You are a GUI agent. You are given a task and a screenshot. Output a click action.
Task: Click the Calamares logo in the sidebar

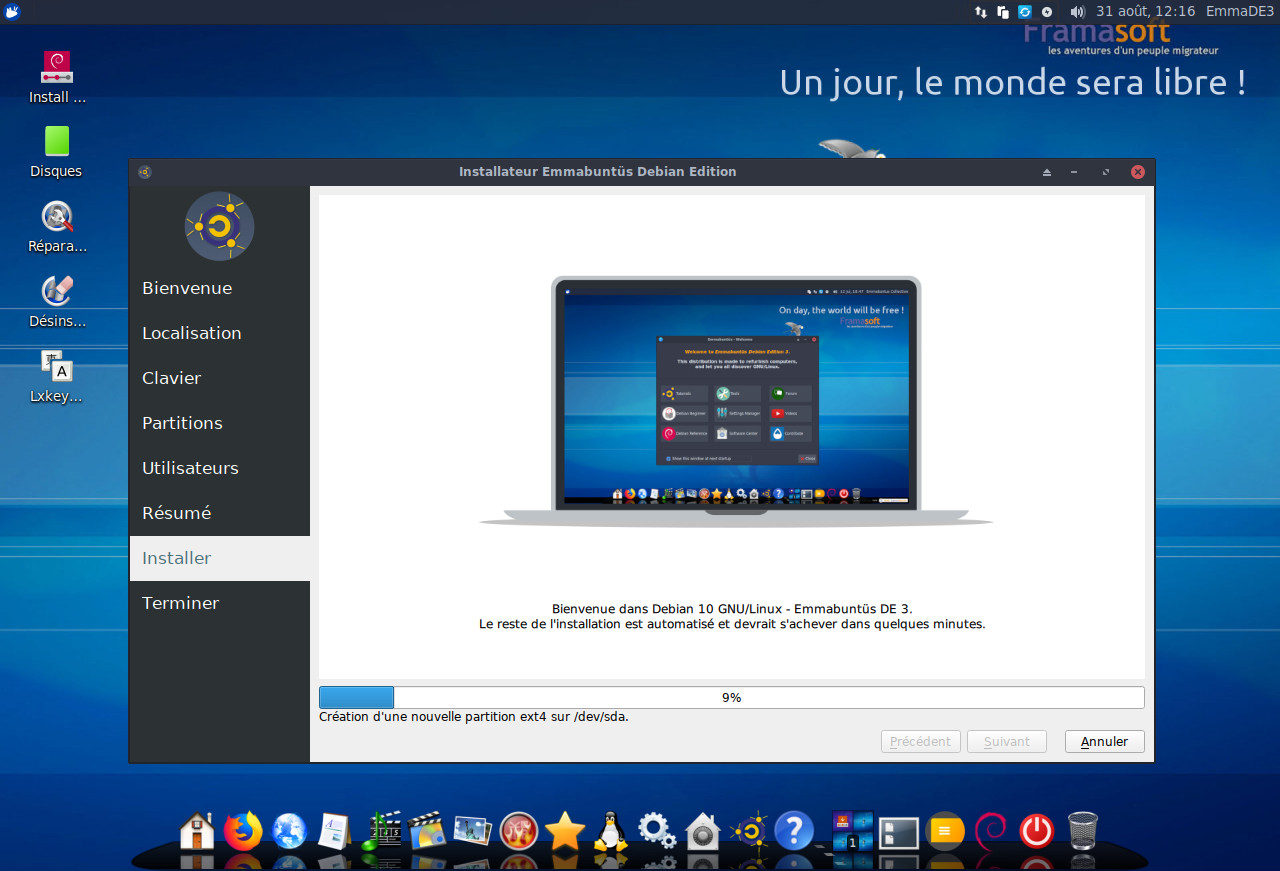pyautogui.click(x=219, y=226)
